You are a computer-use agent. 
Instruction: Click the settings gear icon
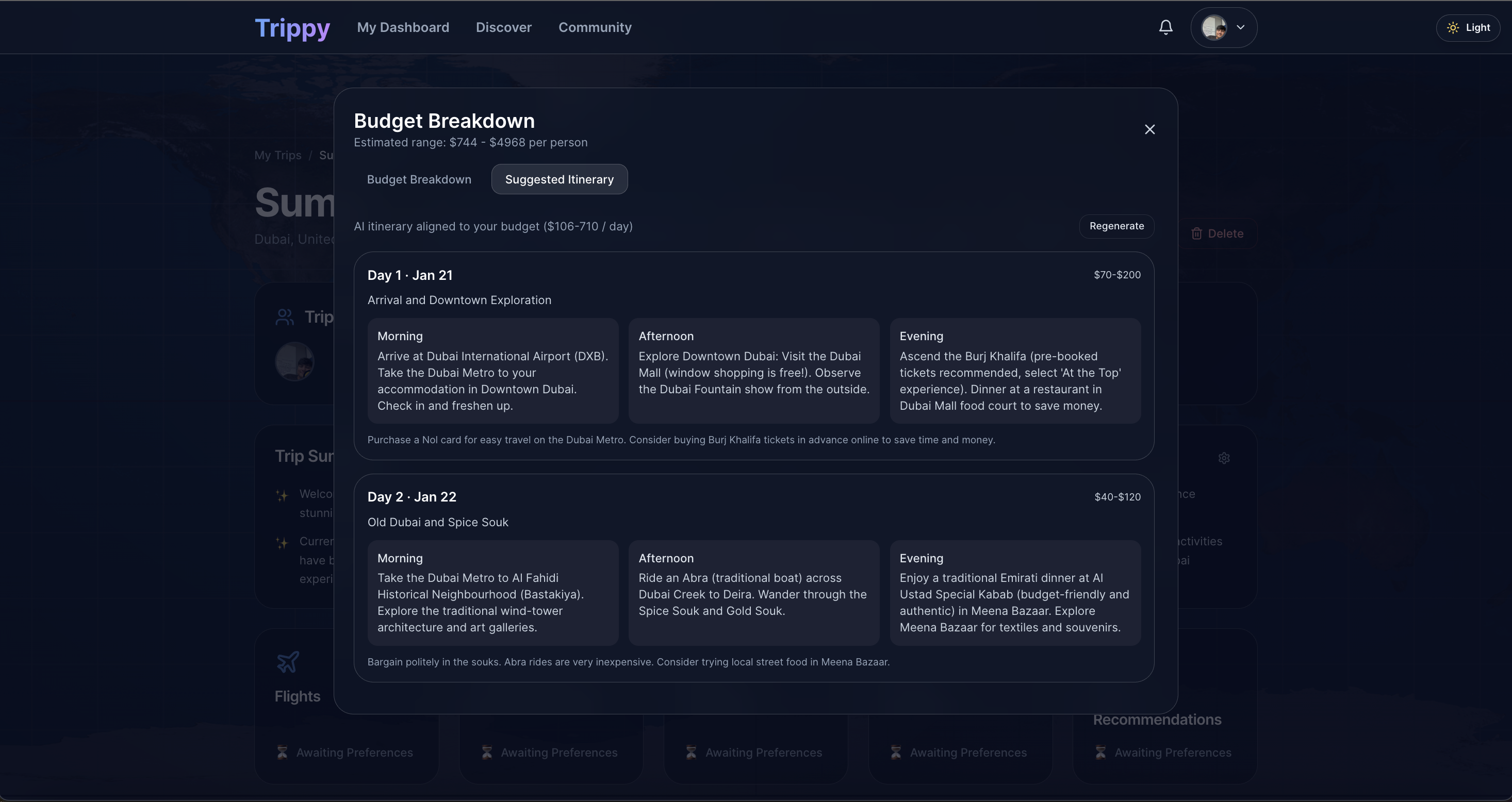(1223, 458)
